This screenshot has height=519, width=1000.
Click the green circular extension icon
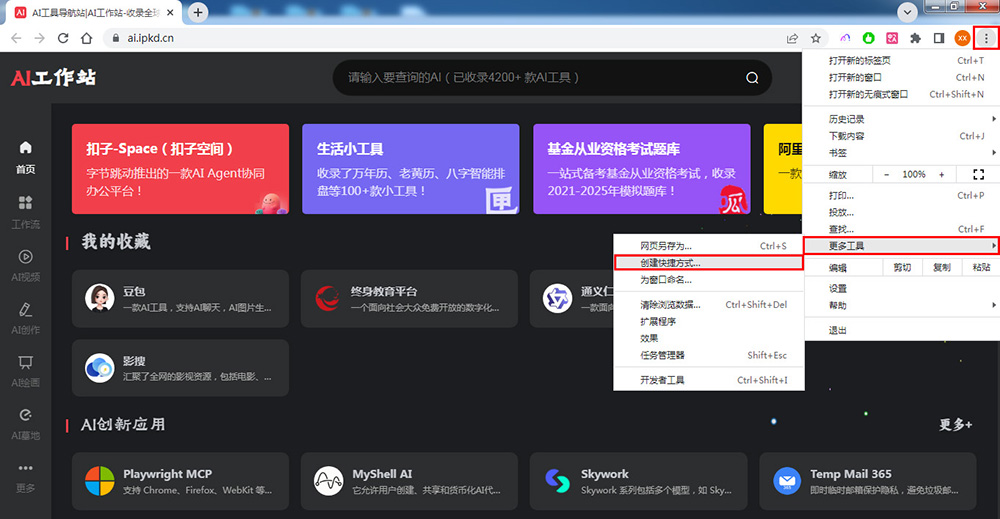click(869, 38)
